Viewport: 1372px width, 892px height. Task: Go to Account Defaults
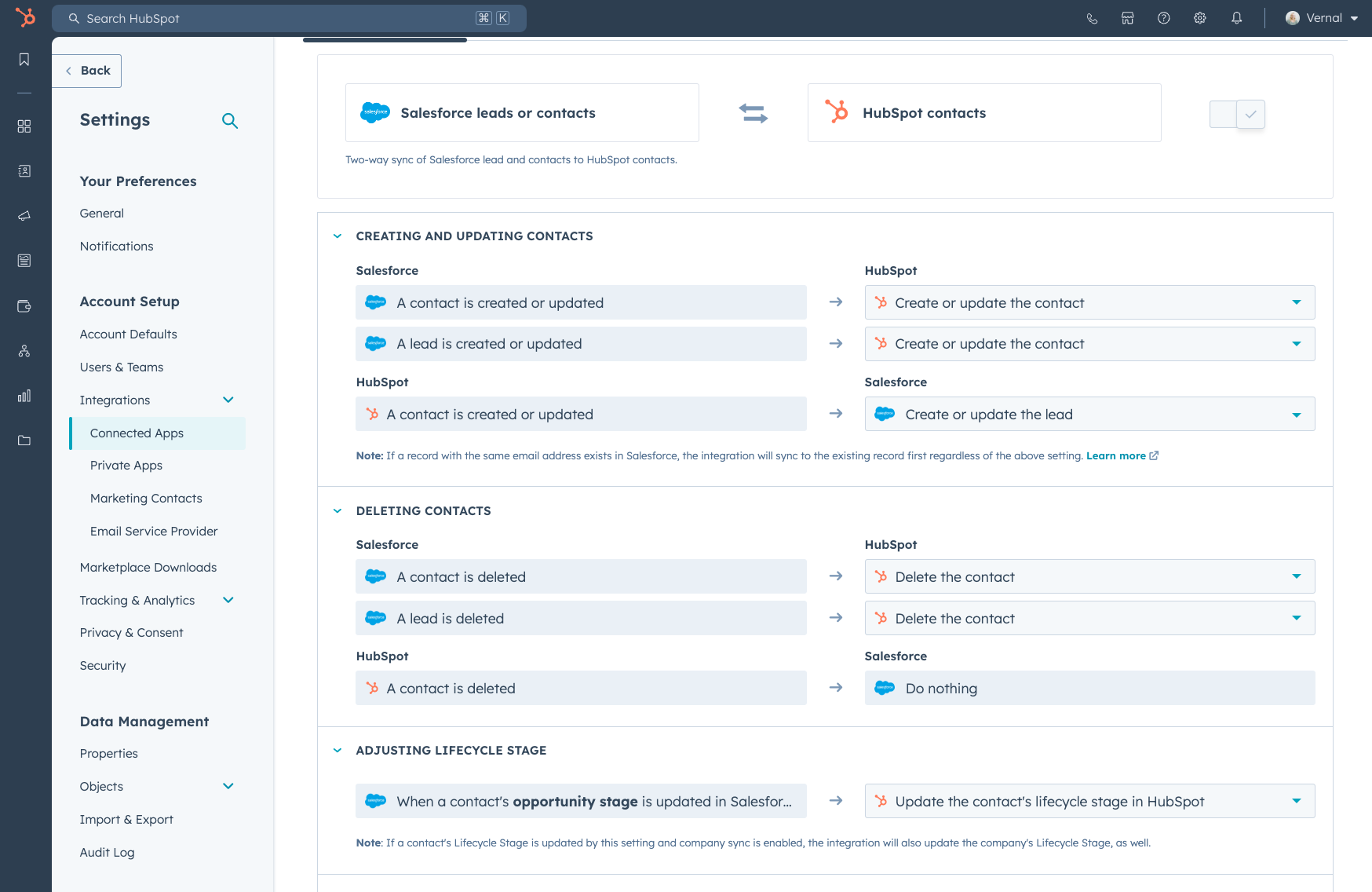129,334
